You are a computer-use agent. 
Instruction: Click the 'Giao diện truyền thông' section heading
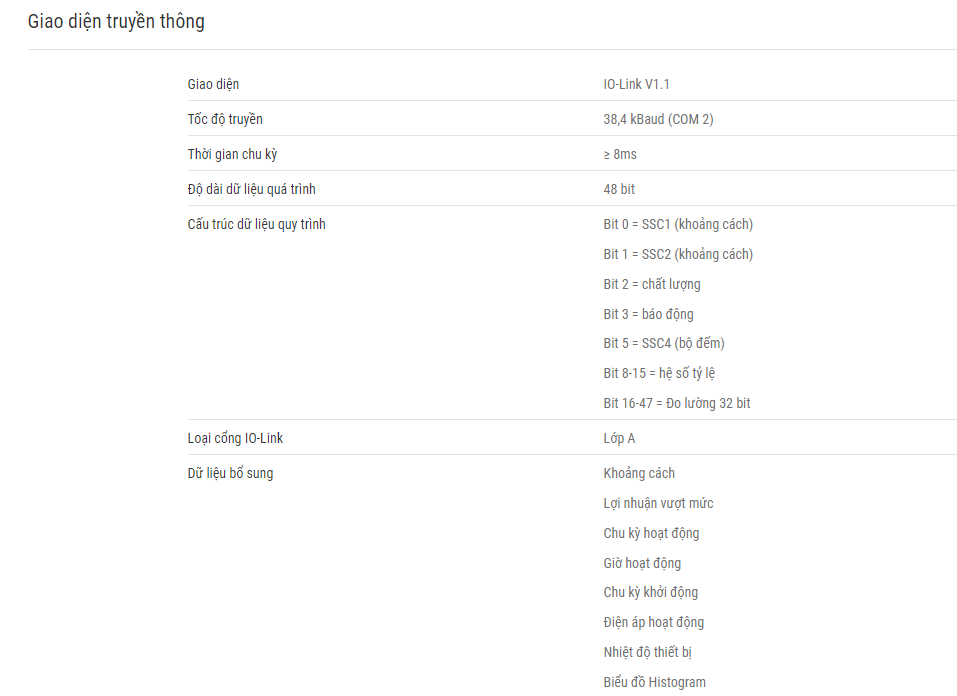pos(116,21)
